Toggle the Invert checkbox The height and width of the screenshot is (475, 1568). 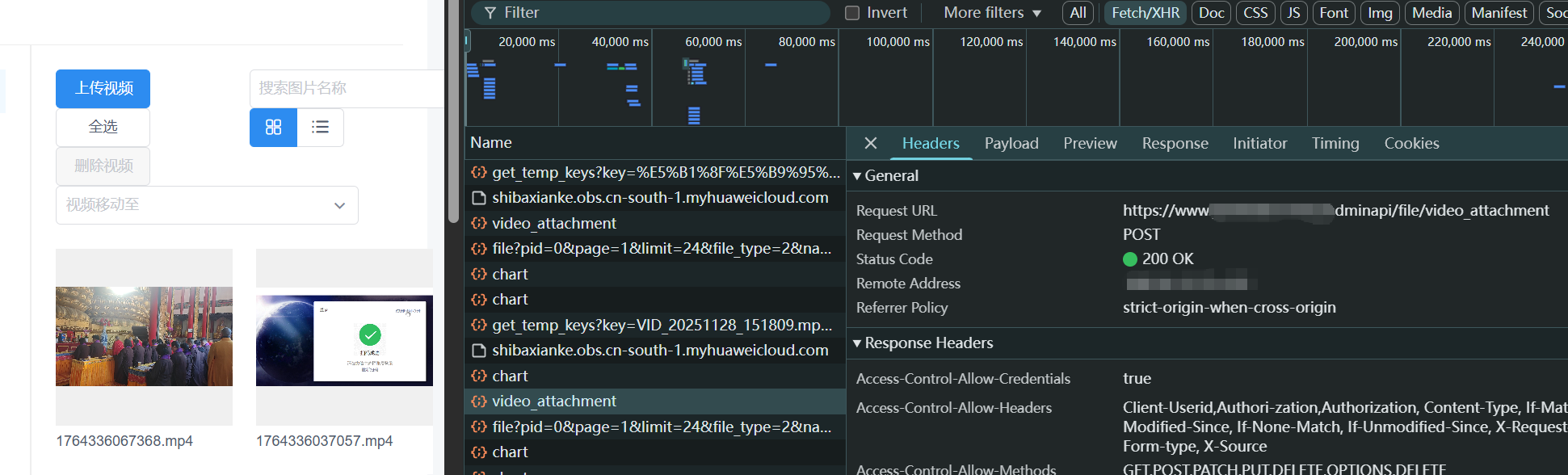tap(852, 13)
